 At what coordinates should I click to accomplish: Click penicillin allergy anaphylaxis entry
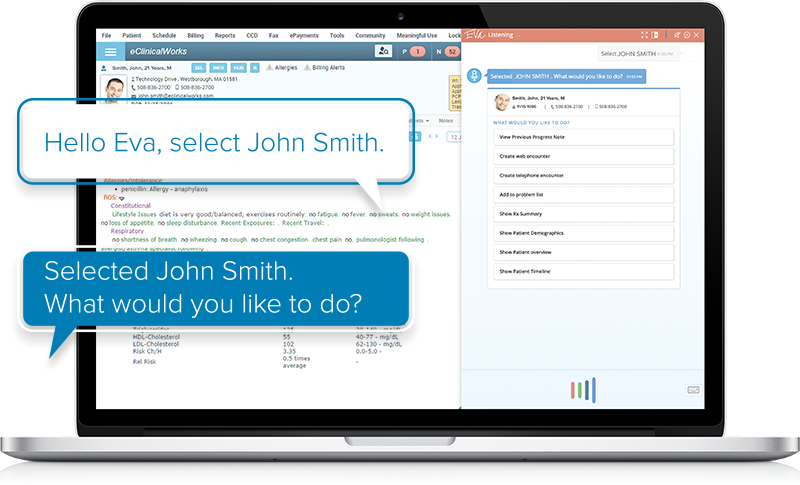164,189
